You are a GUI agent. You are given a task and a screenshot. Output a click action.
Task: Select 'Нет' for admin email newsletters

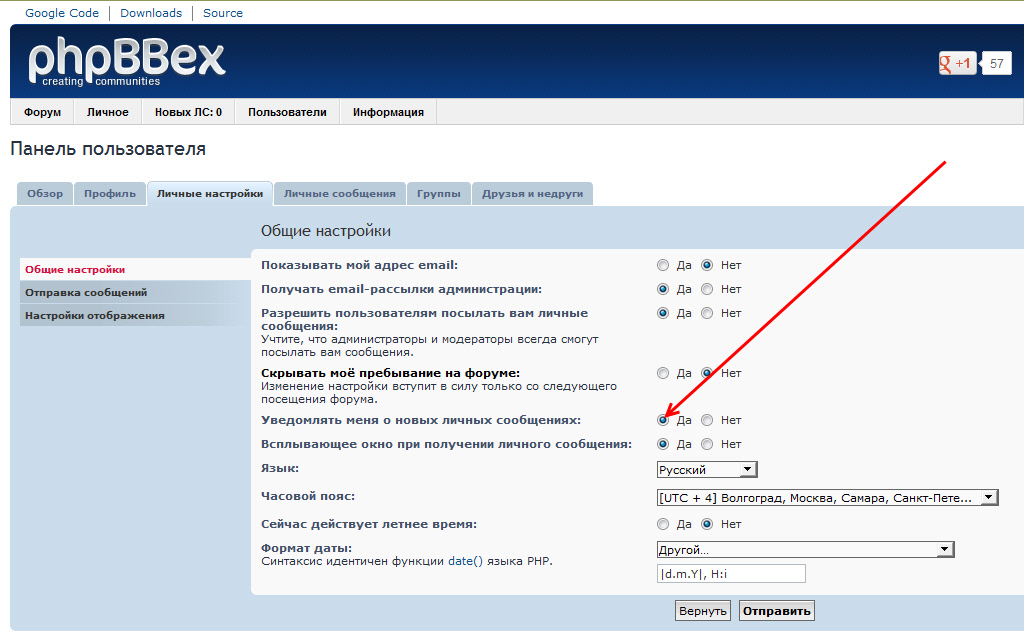point(707,290)
